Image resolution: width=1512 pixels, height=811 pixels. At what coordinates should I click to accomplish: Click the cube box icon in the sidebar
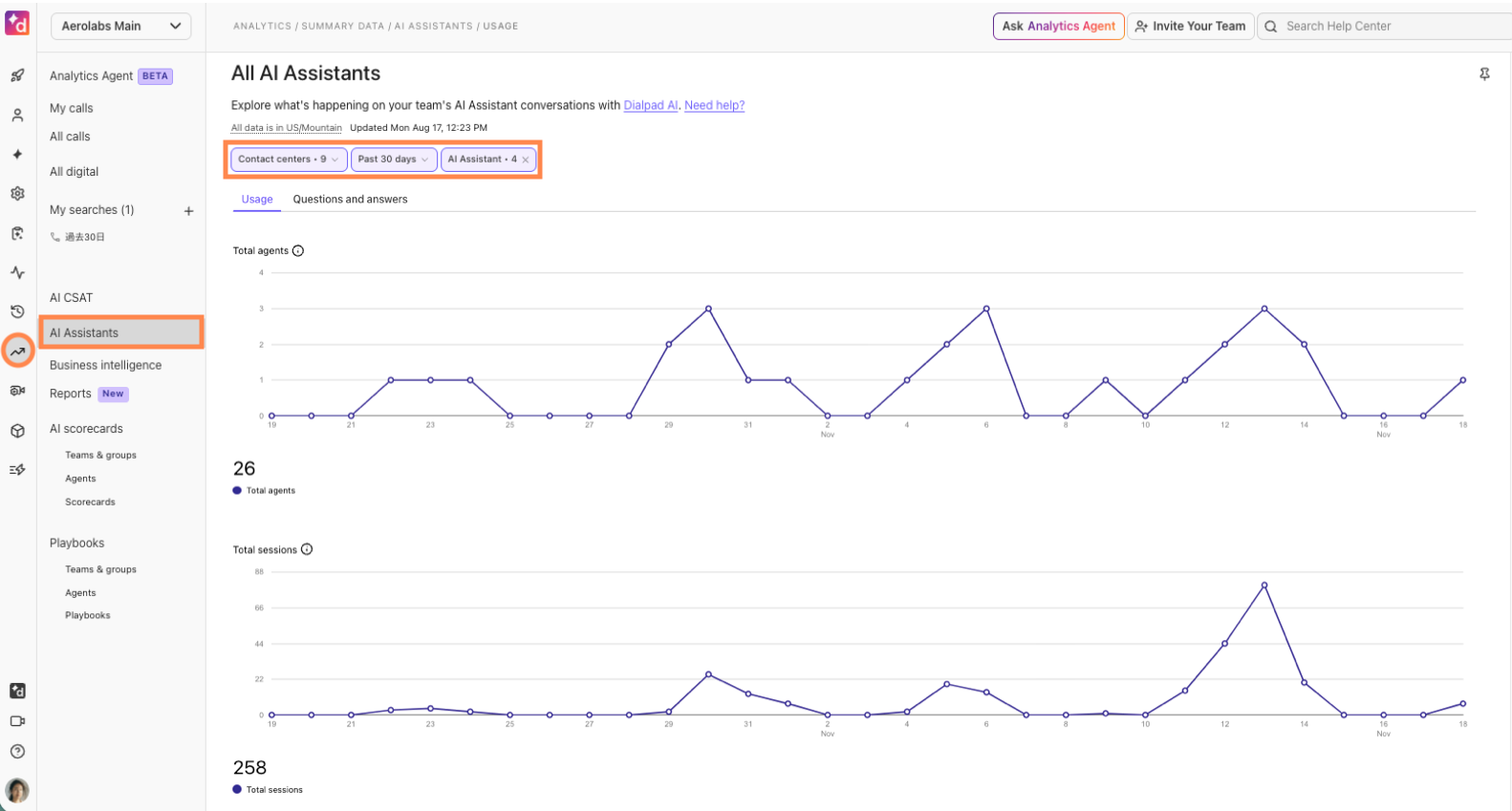click(x=17, y=431)
